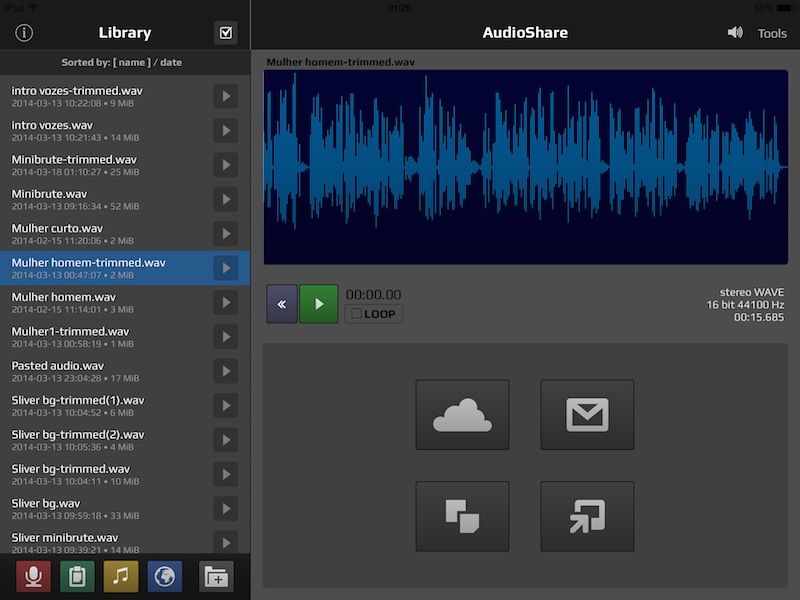Select Sliver minibrute.wav file row
800x600 pixels.
tap(125, 540)
